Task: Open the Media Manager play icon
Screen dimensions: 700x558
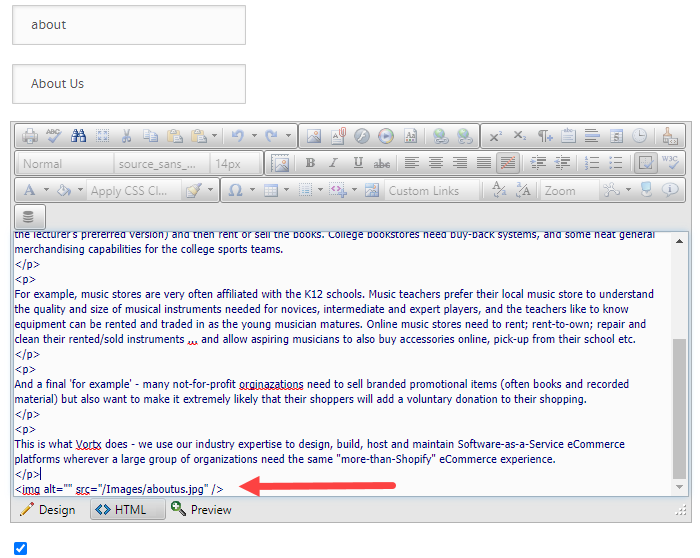Action: point(386,136)
